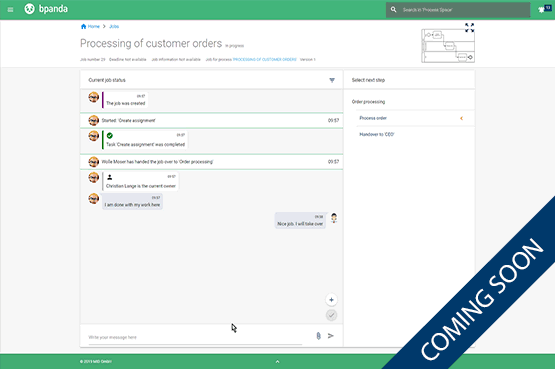Expand the footer with the up chevron
Image resolution: width=555 pixels, height=369 pixels.
click(x=278, y=362)
